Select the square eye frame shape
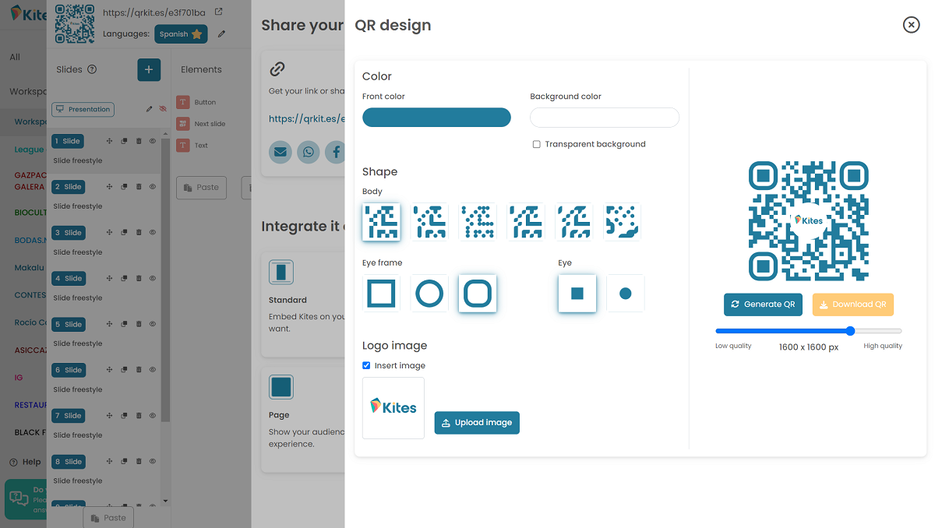This screenshot has width=935, height=528. tap(381, 293)
